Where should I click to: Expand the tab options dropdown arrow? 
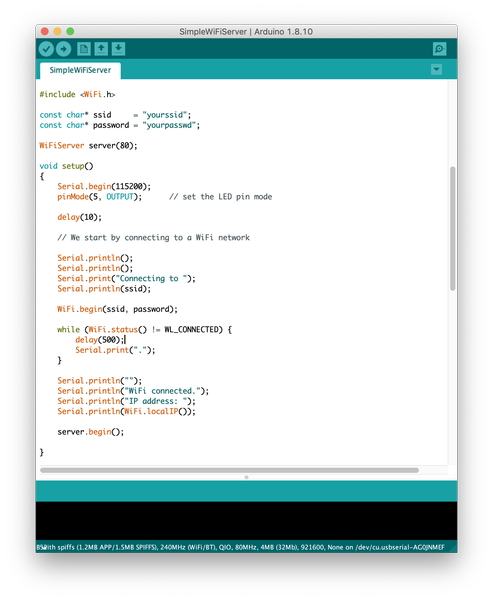(436, 70)
